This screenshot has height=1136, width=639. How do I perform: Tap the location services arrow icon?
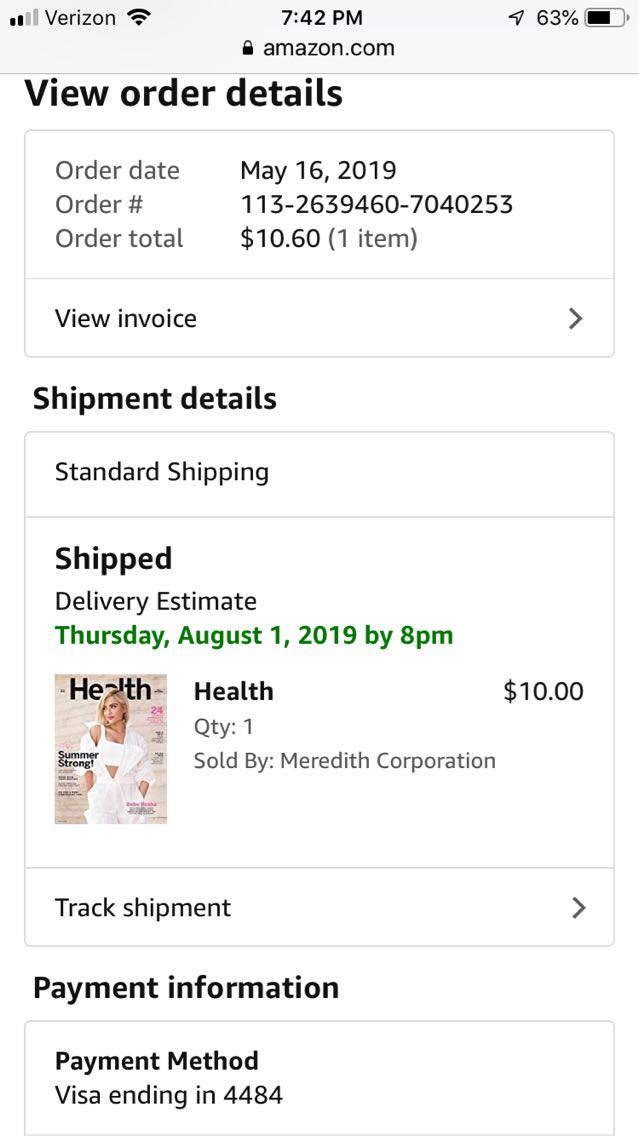click(516, 18)
